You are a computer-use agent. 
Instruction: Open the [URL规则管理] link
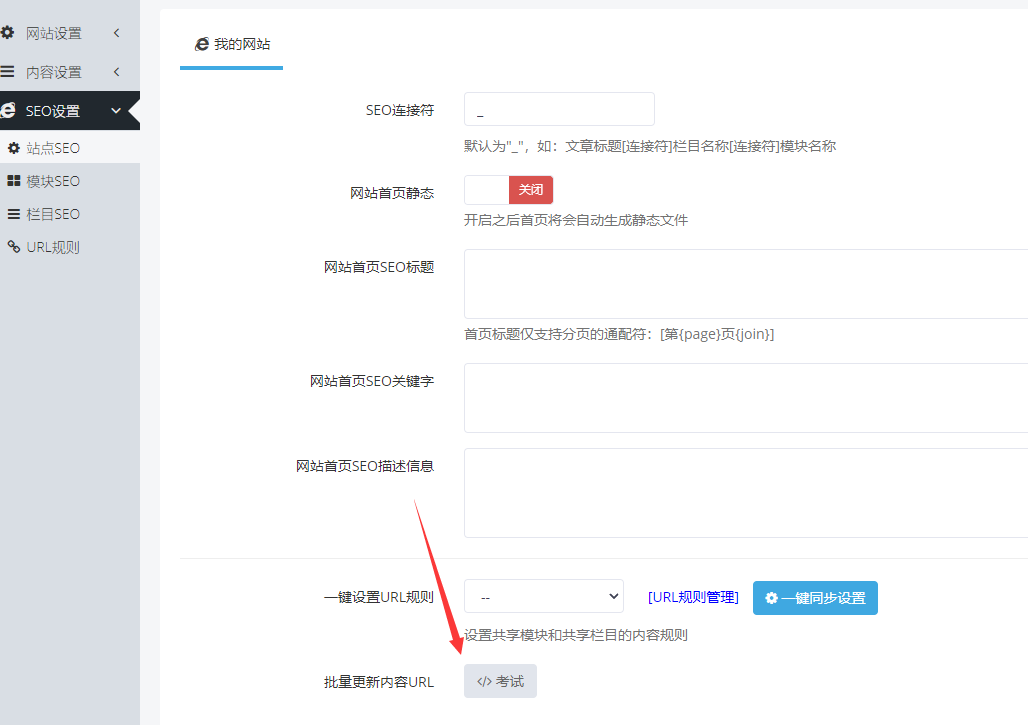coord(693,597)
